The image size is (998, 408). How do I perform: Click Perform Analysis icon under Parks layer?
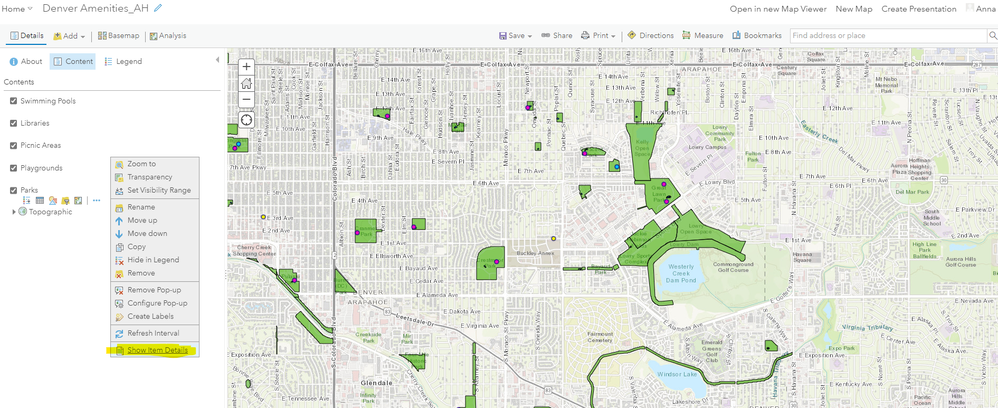(78, 200)
